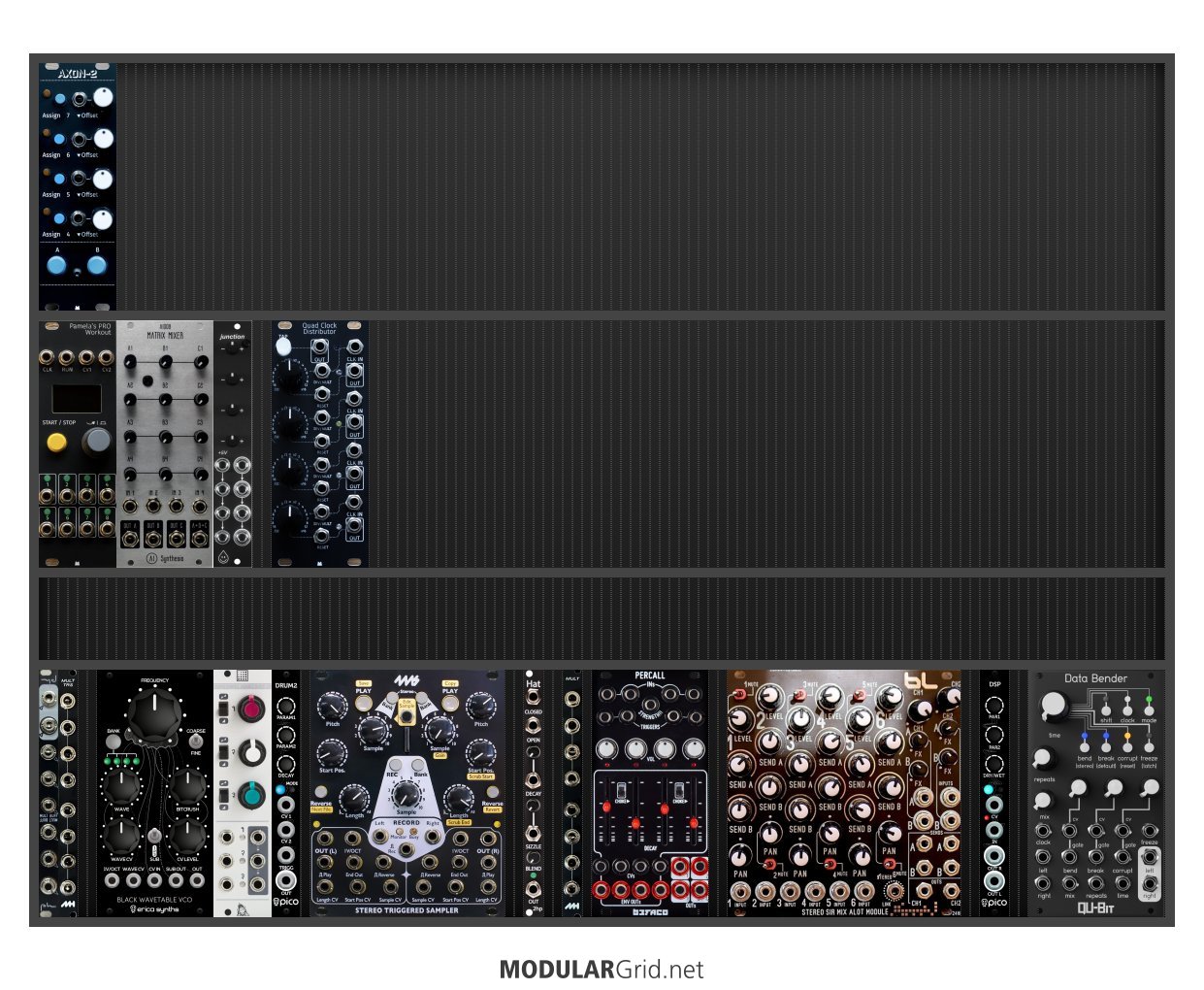Push the mode button on Data Bender

point(1149,709)
